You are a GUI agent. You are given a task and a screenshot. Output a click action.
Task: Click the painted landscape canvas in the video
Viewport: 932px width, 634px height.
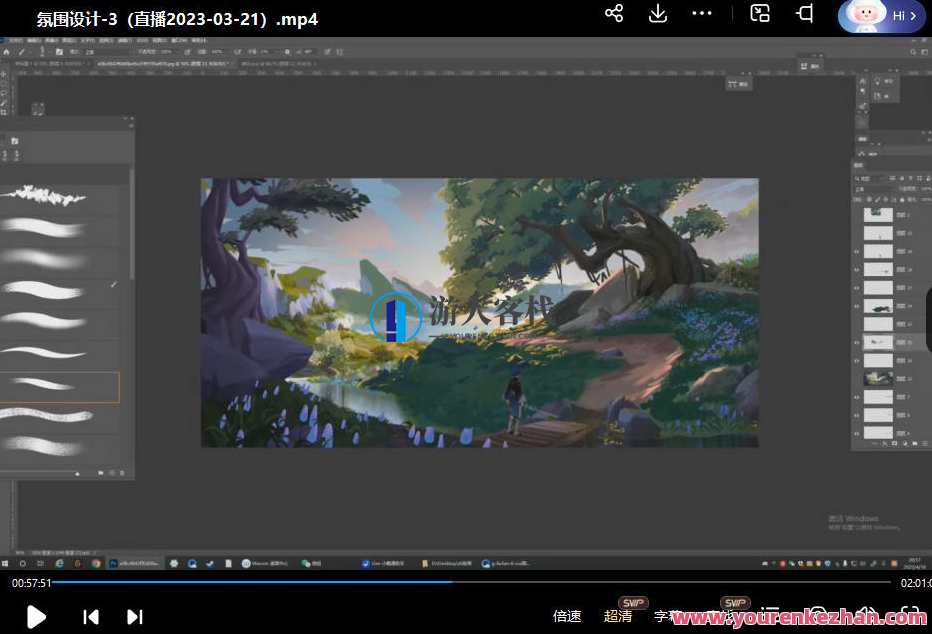[479, 312]
